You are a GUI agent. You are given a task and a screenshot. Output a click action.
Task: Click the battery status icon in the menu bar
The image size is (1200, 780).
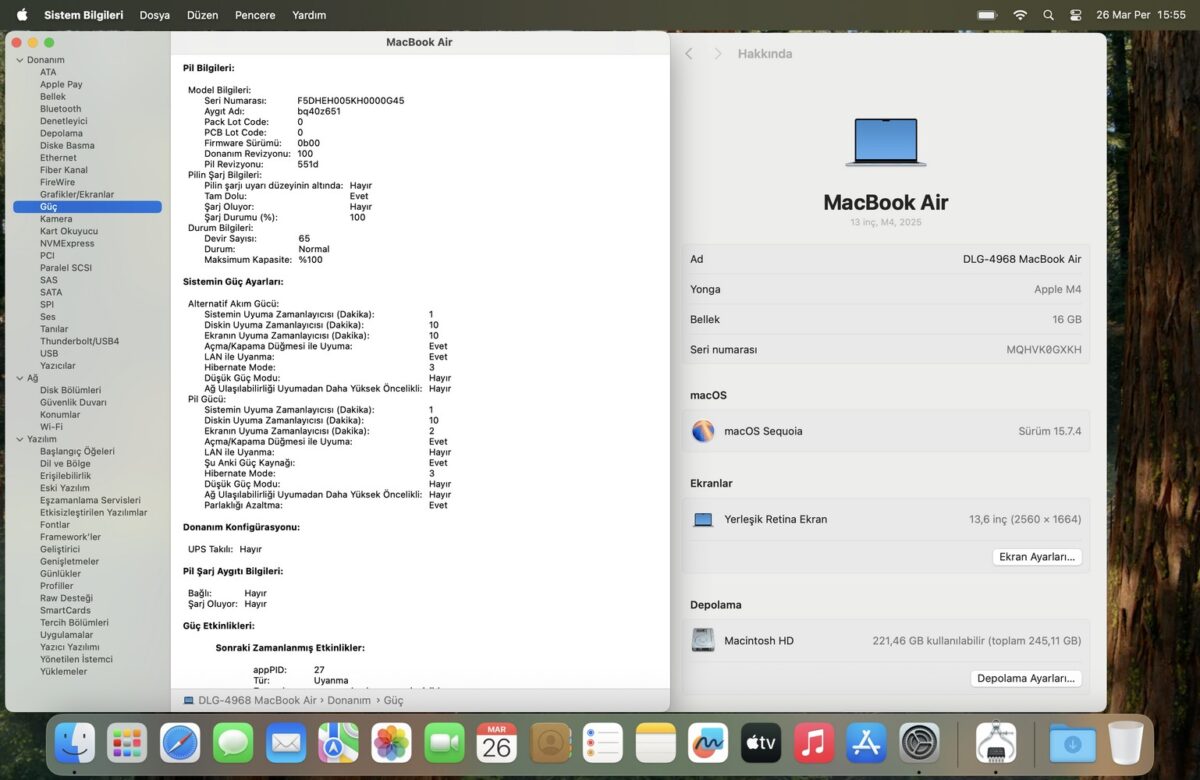[987, 15]
